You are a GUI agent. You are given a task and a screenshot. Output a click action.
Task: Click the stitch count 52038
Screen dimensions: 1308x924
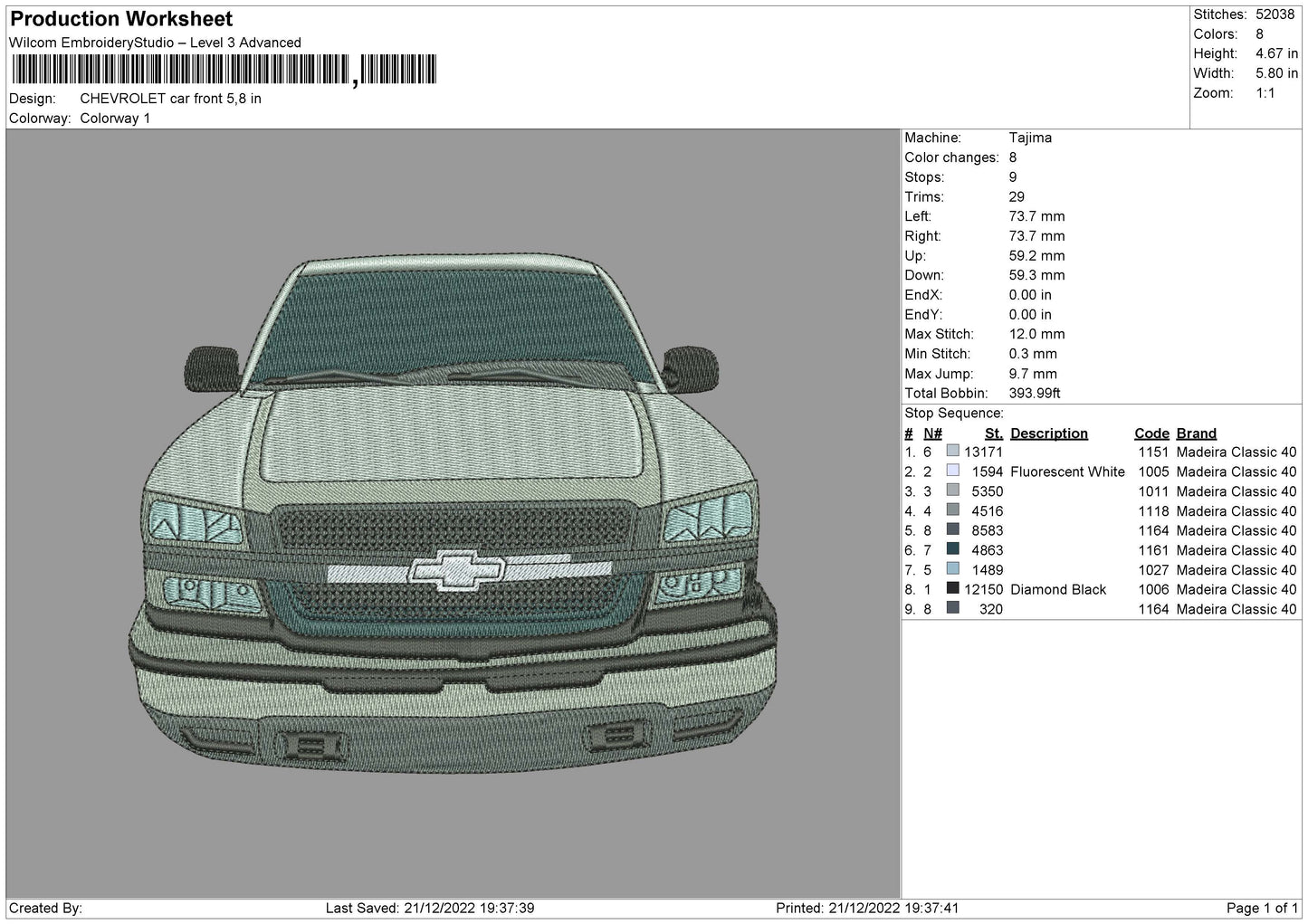[x=1275, y=14]
